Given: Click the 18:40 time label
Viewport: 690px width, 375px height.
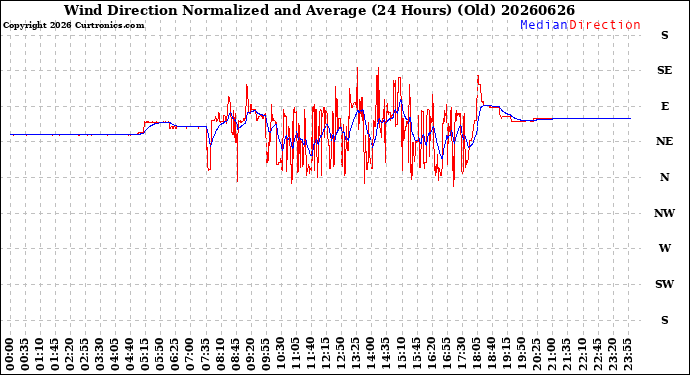Looking at the screenshot, I should pos(492,354).
